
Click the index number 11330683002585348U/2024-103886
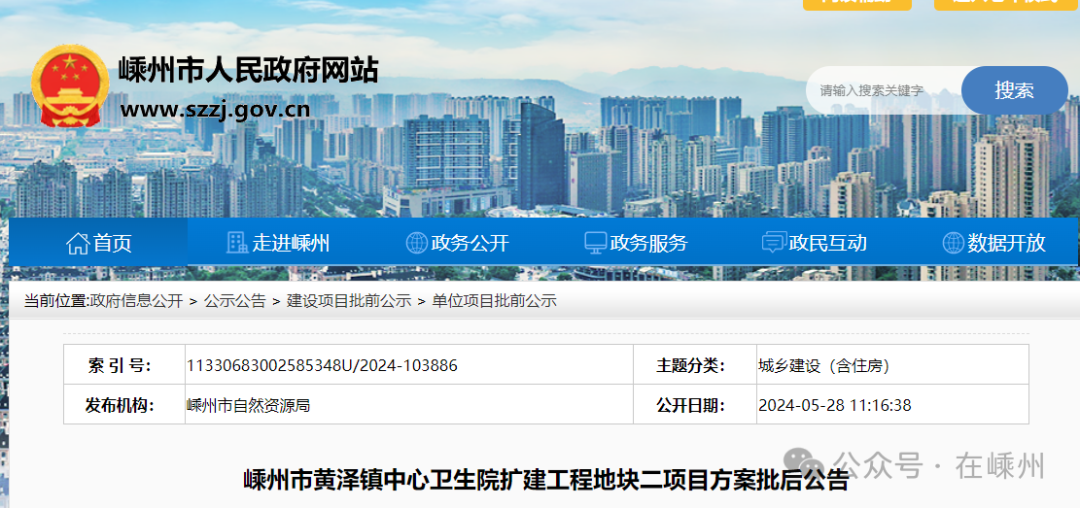click(322, 366)
